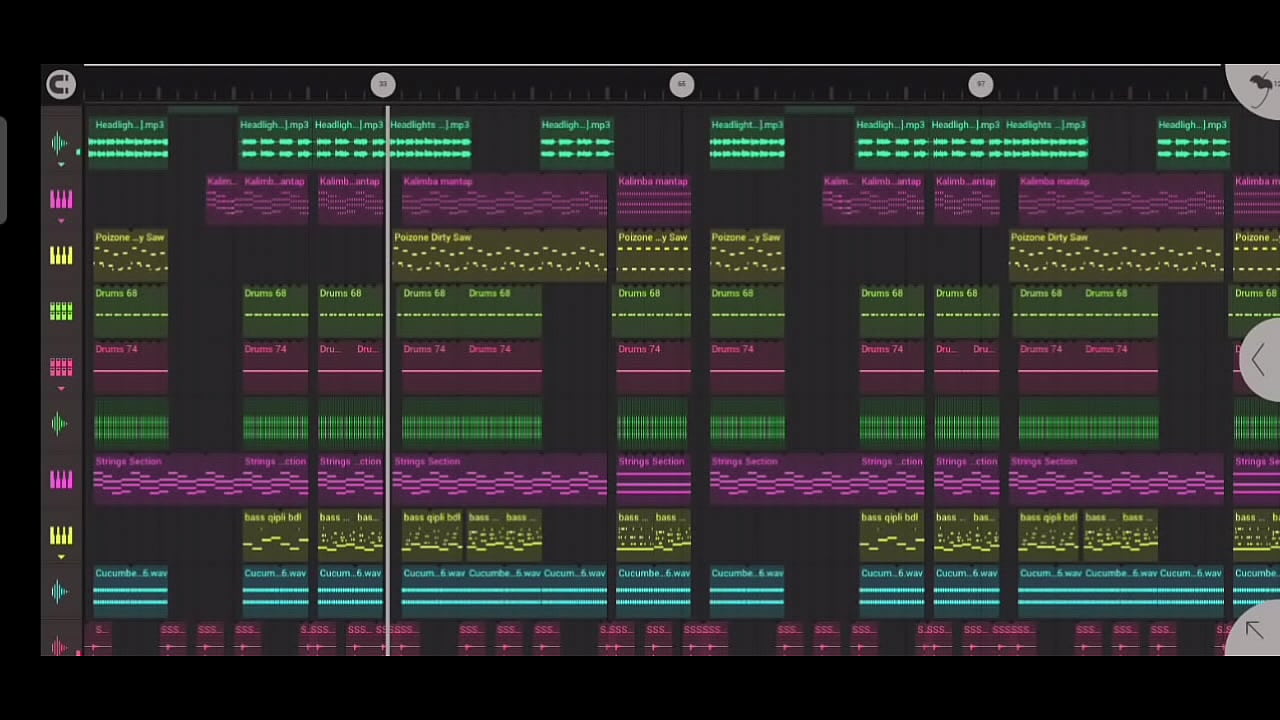Tap the diagonal arrow corner button
This screenshot has width=1280, height=720.
(1255, 630)
